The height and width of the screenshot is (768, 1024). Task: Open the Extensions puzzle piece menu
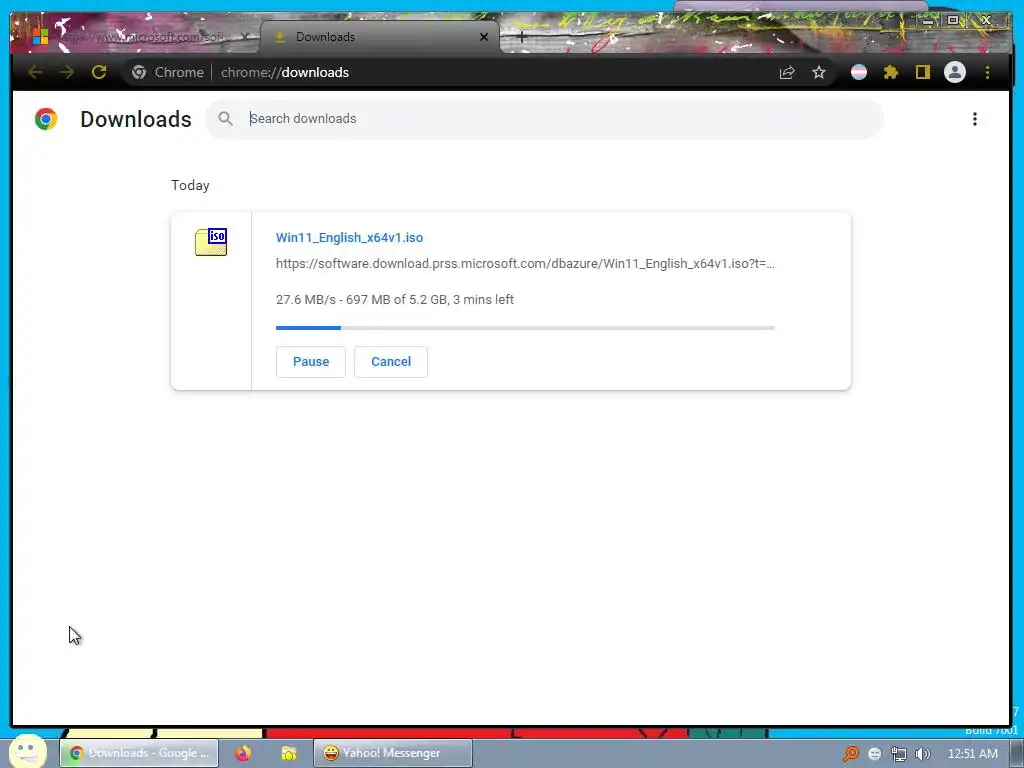pyautogui.click(x=891, y=72)
